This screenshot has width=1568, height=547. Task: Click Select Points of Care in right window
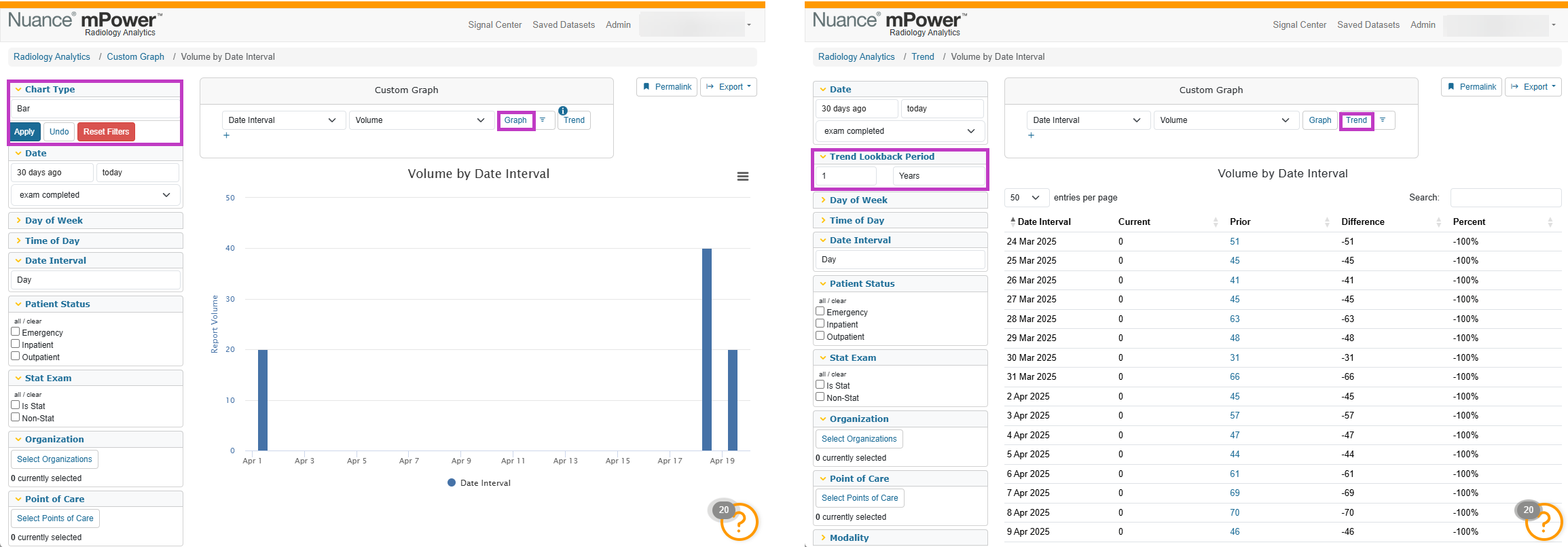coord(860,498)
